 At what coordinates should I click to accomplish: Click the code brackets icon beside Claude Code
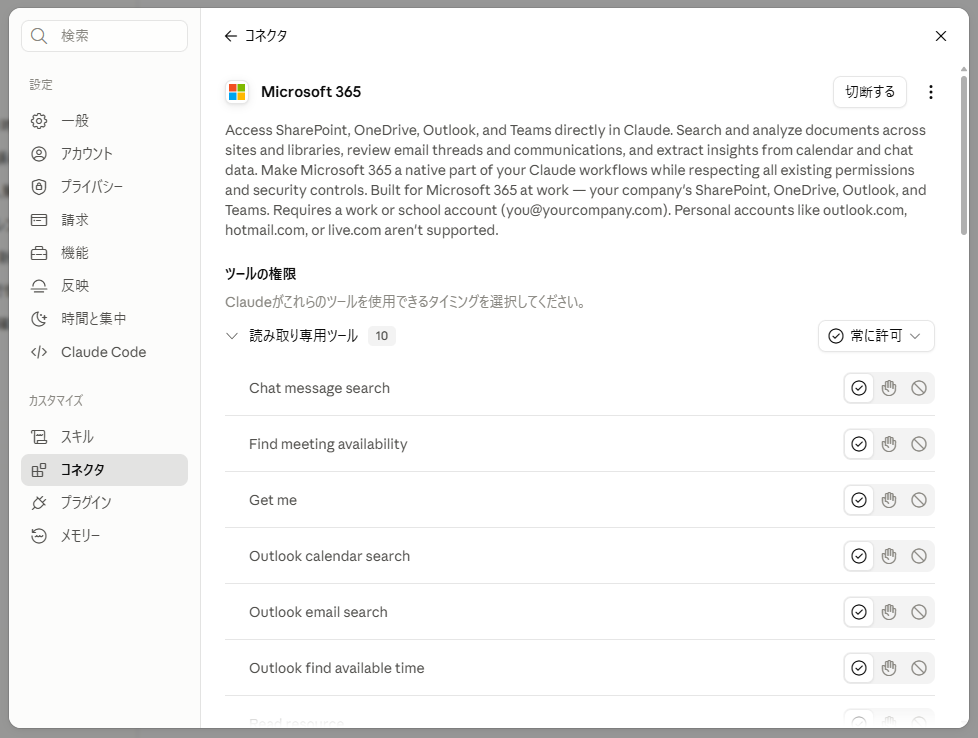coord(39,352)
